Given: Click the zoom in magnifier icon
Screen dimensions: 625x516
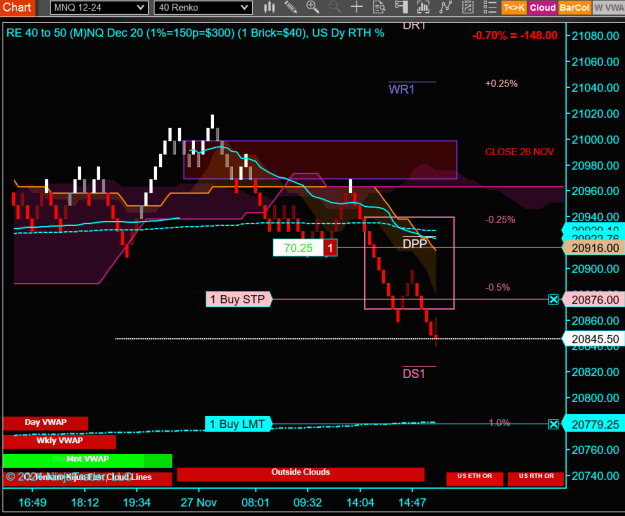Looking at the screenshot, I should [312, 7].
